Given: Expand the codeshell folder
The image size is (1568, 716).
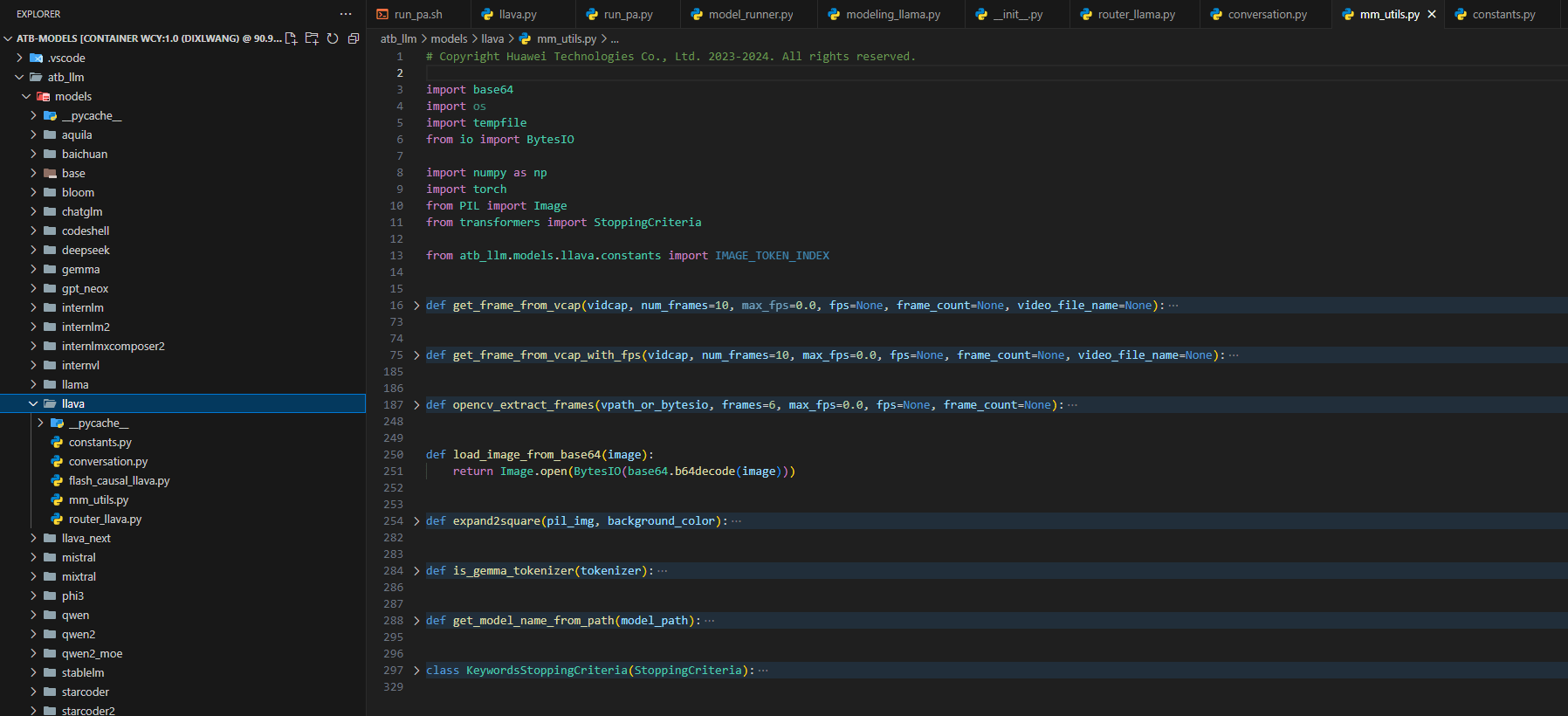Looking at the screenshot, I should pyautogui.click(x=33, y=231).
